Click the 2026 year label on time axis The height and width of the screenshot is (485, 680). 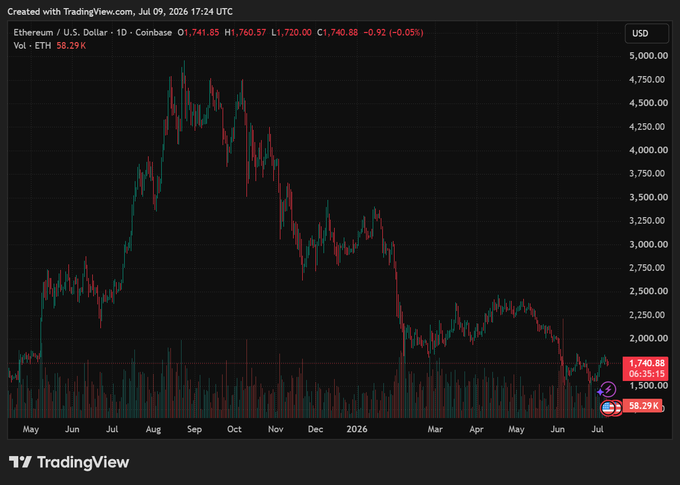point(357,429)
